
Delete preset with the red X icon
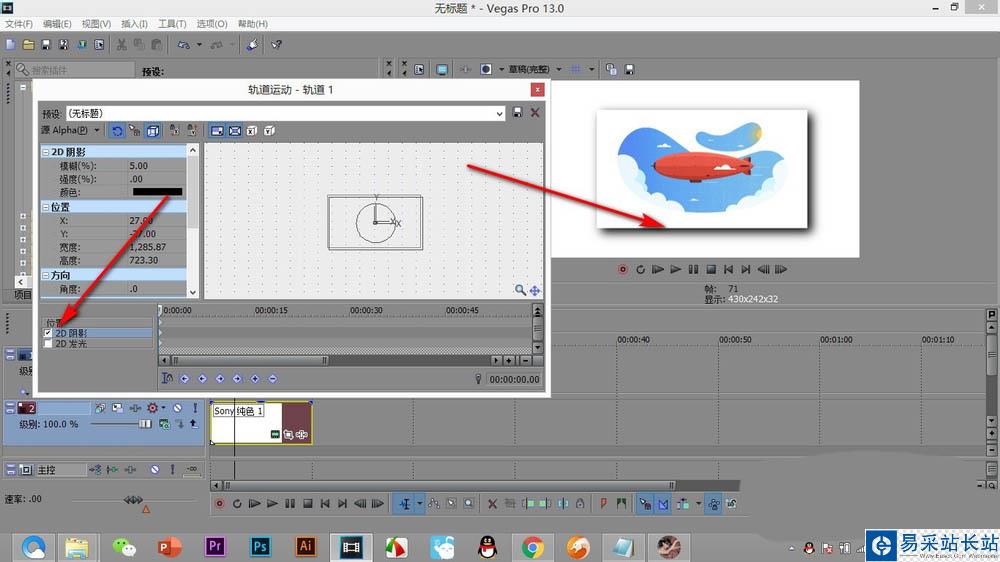(535, 112)
